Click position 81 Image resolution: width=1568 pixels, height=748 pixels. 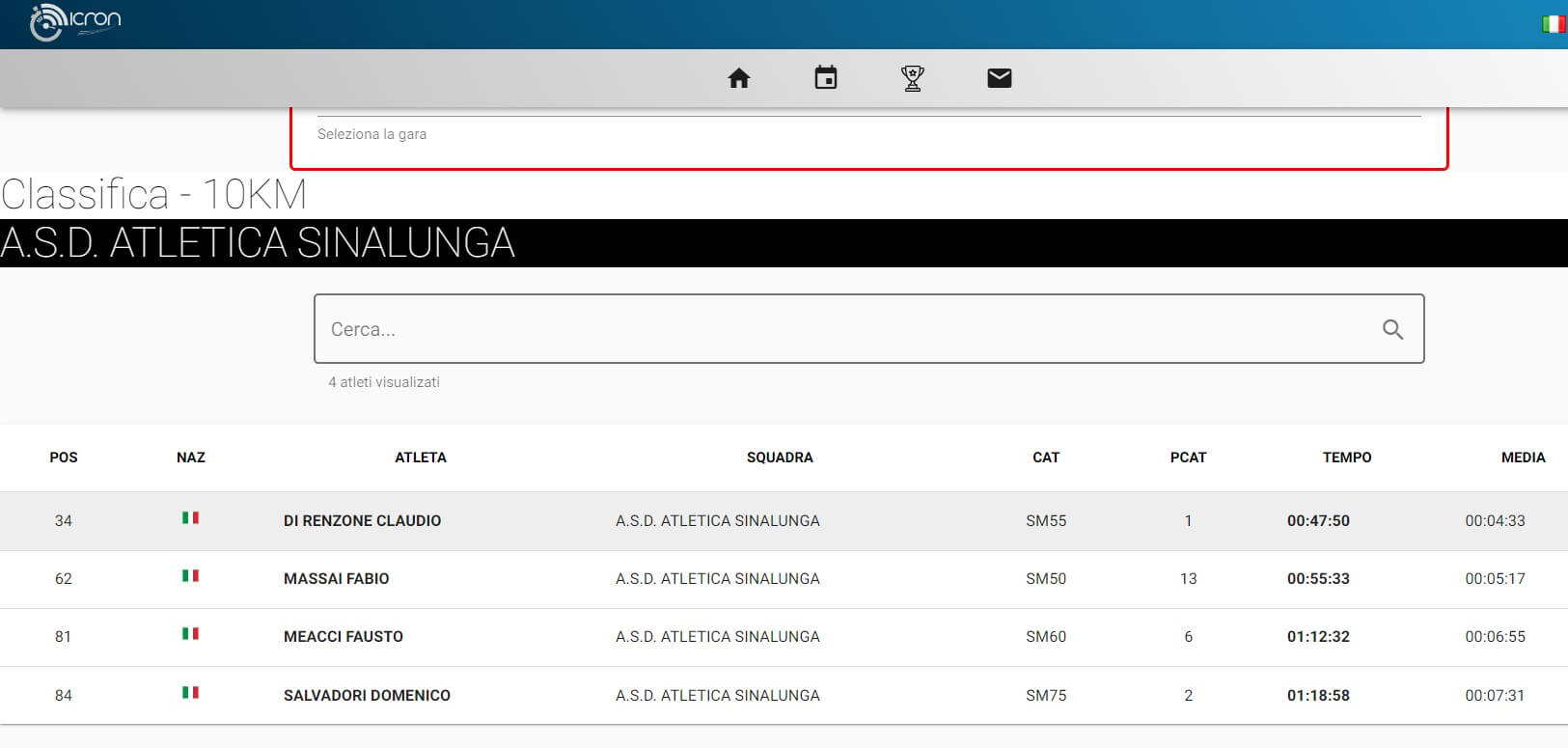pyautogui.click(x=64, y=637)
